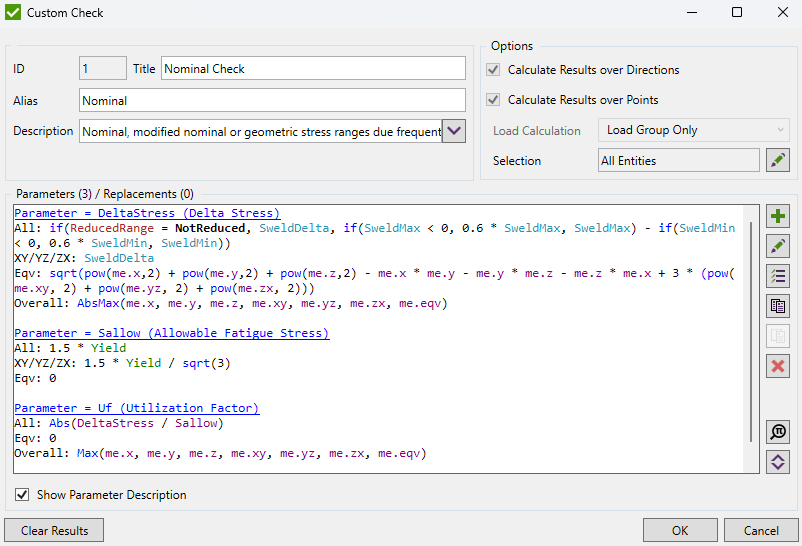Click the green plus add parameter icon

[777, 216]
